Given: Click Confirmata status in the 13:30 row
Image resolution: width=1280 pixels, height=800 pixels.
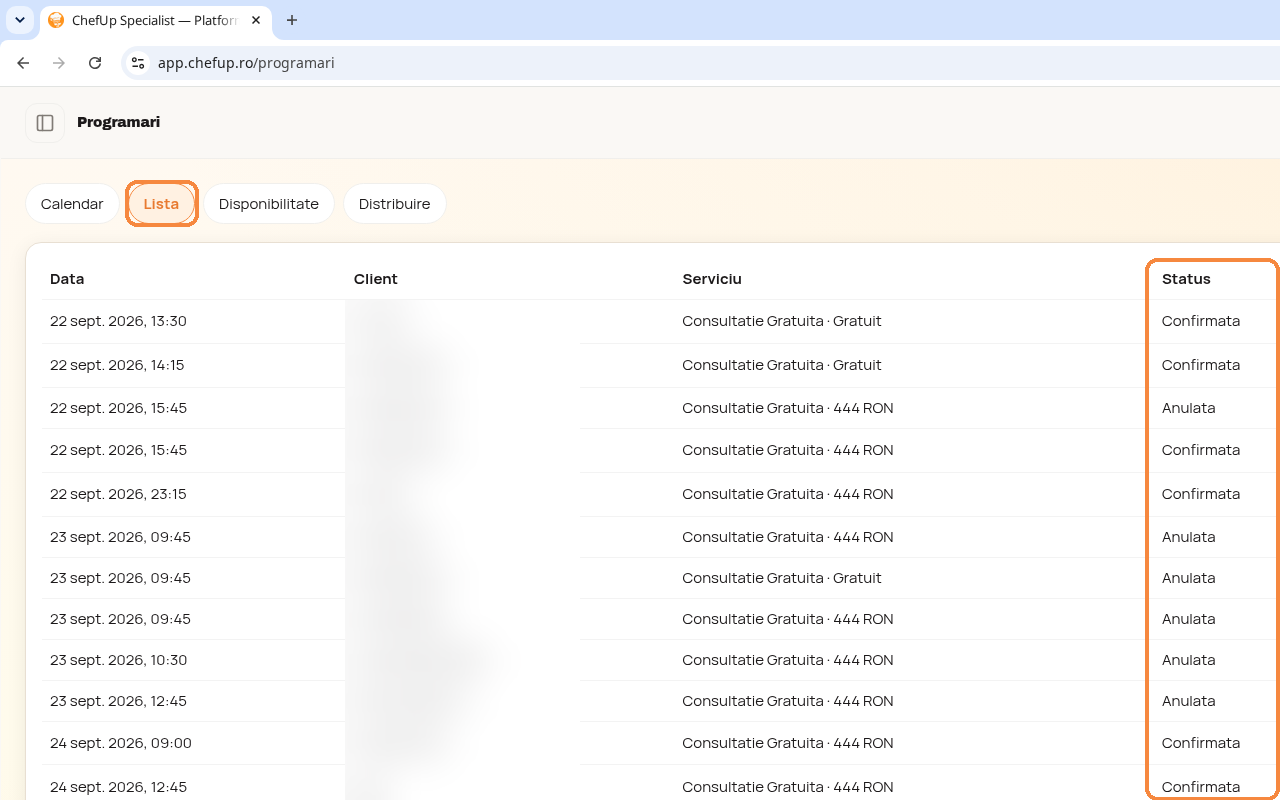Looking at the screenshot, I should click(x=1201, y=321).
